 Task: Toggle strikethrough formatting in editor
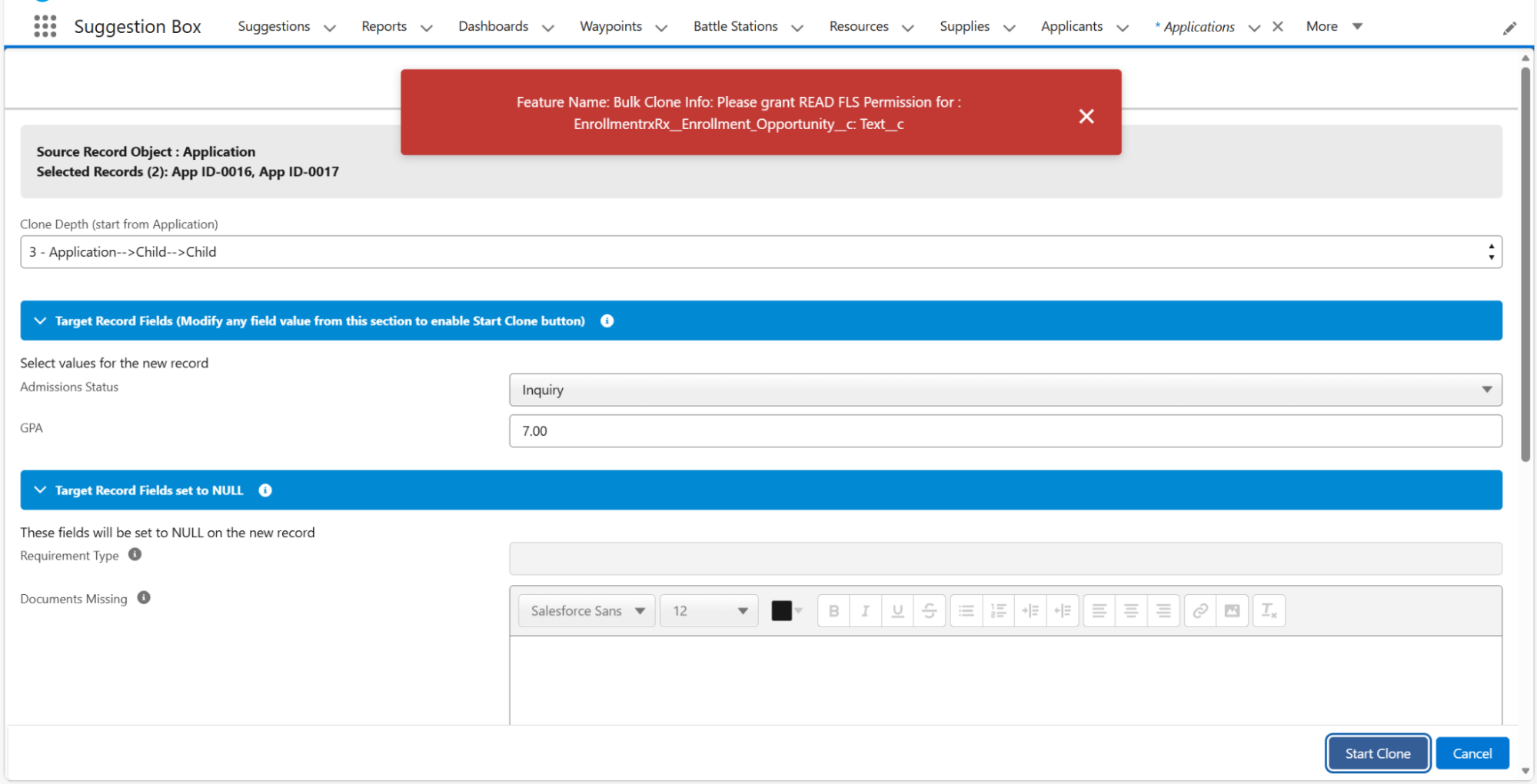coord(929,611)
